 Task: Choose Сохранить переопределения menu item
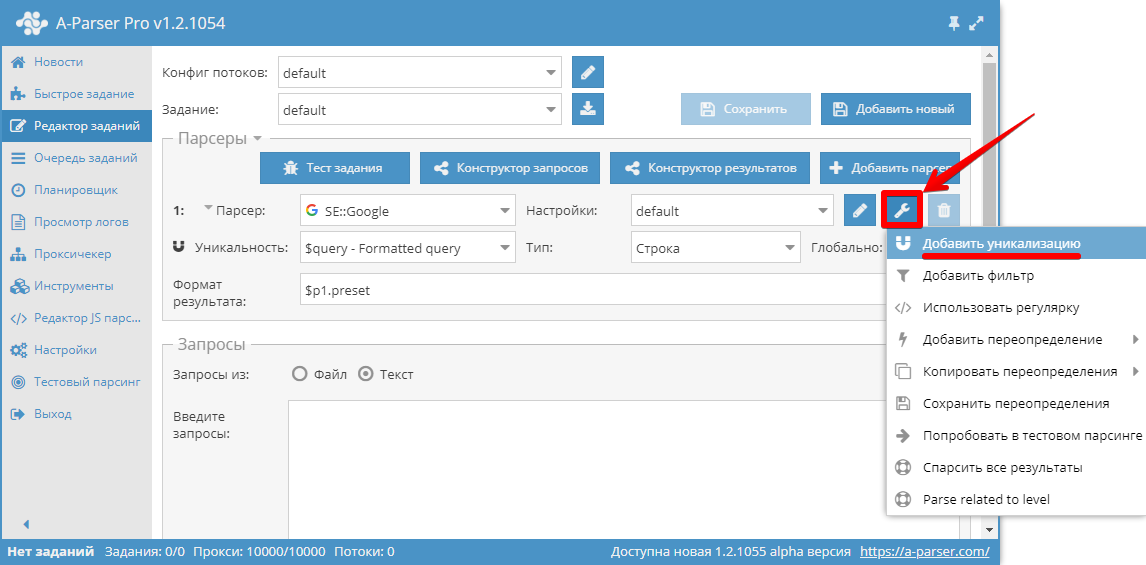(x=1016, y=403)
